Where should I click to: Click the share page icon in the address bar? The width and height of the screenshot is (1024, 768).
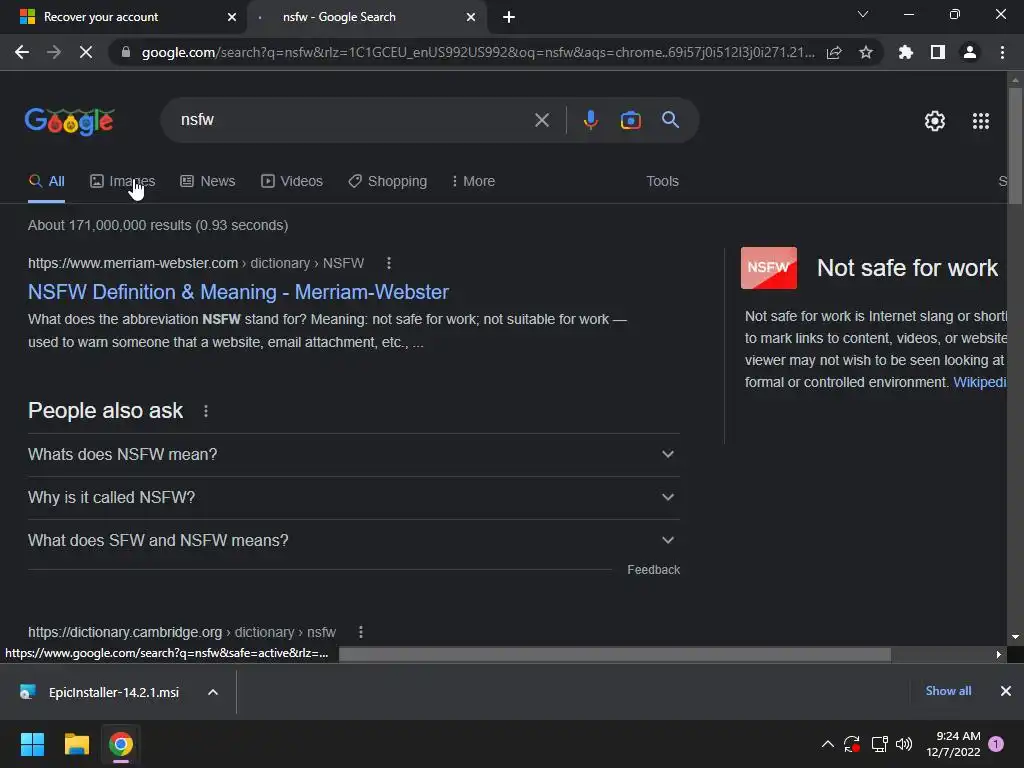pyautogui.click(x=834, y=52)
